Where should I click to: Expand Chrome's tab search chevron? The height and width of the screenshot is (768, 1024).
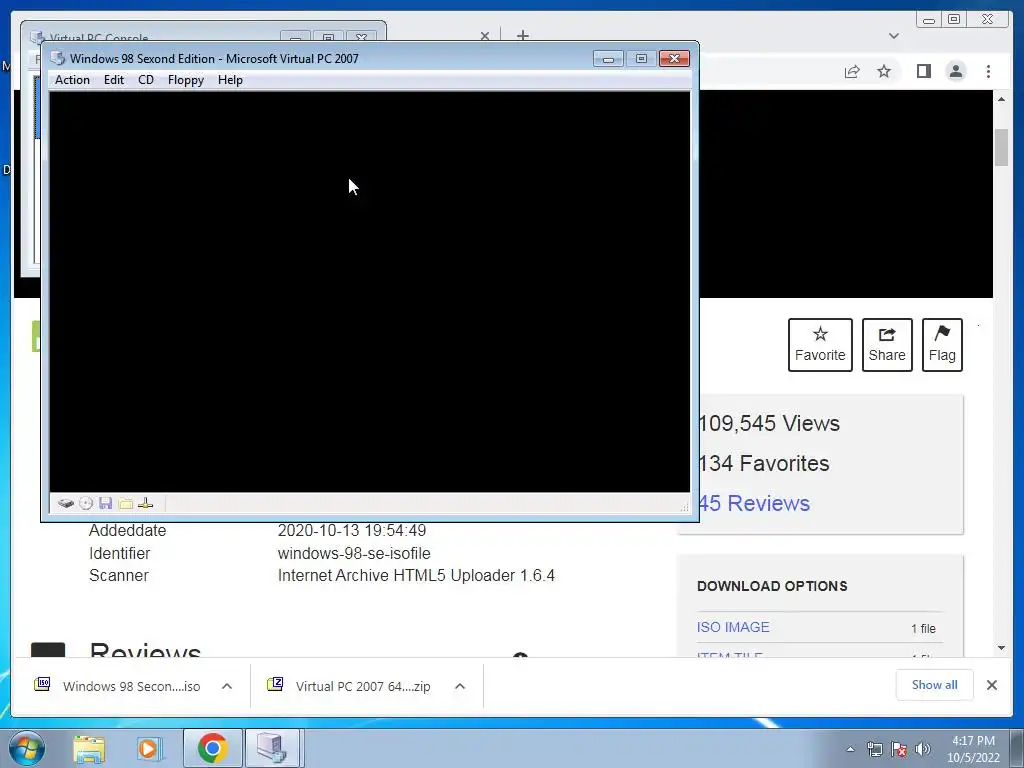[x=894, y=36]
